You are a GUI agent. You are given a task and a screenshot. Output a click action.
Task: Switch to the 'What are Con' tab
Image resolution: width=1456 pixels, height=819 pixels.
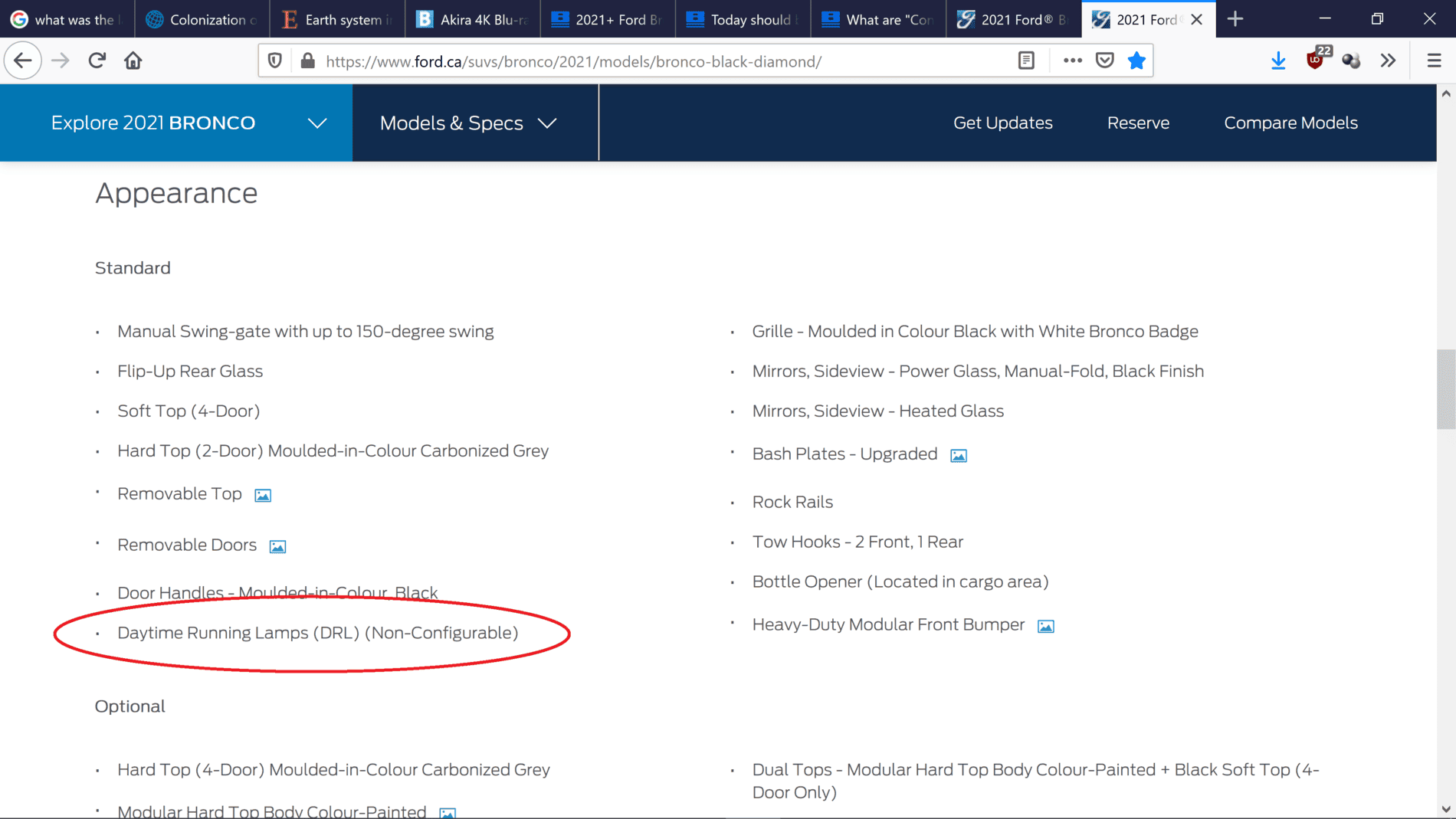click(x=878, y=19)
